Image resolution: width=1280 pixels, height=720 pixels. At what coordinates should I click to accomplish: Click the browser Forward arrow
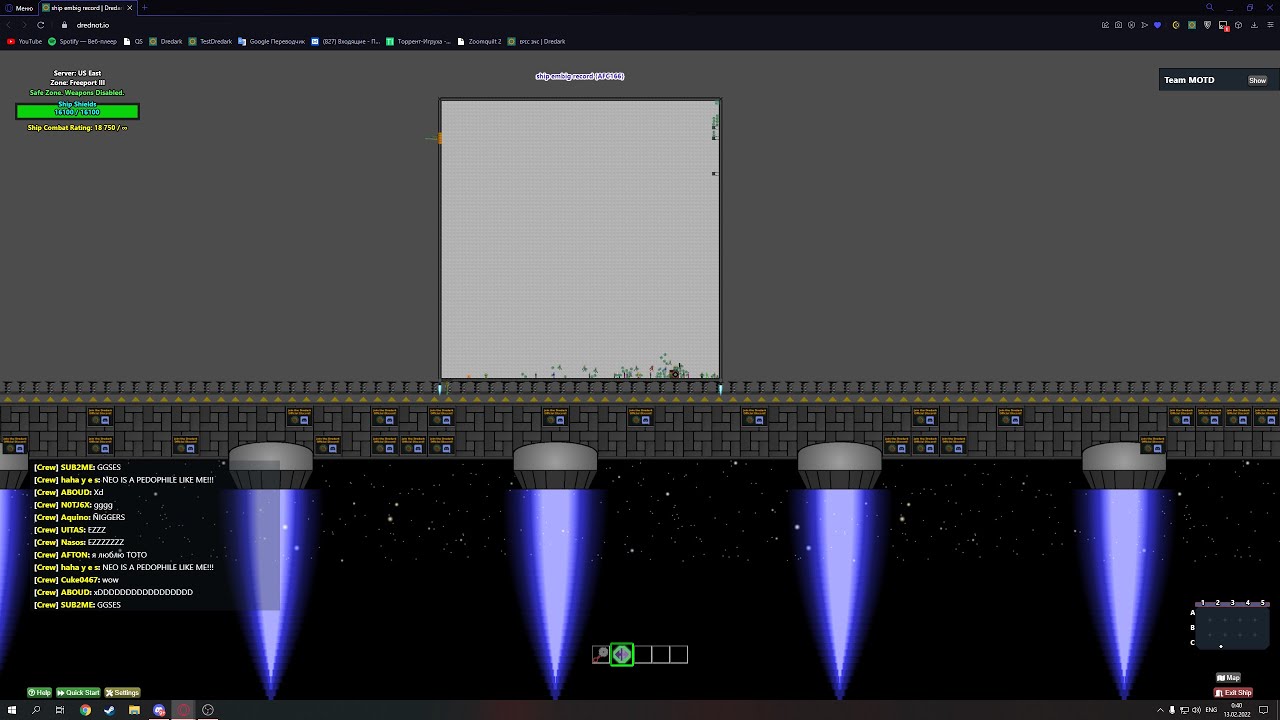tap(25, 25)
